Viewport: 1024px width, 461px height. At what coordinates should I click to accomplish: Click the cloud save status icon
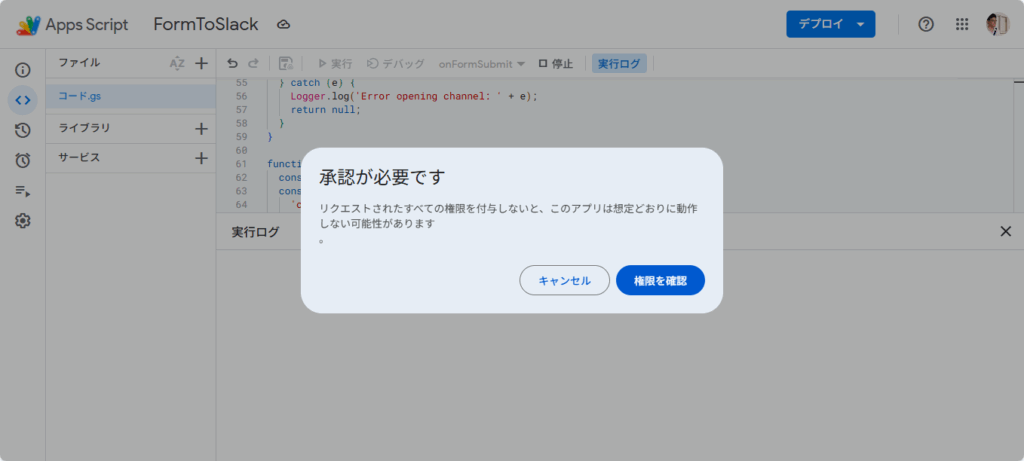click(x=283, y=25)
